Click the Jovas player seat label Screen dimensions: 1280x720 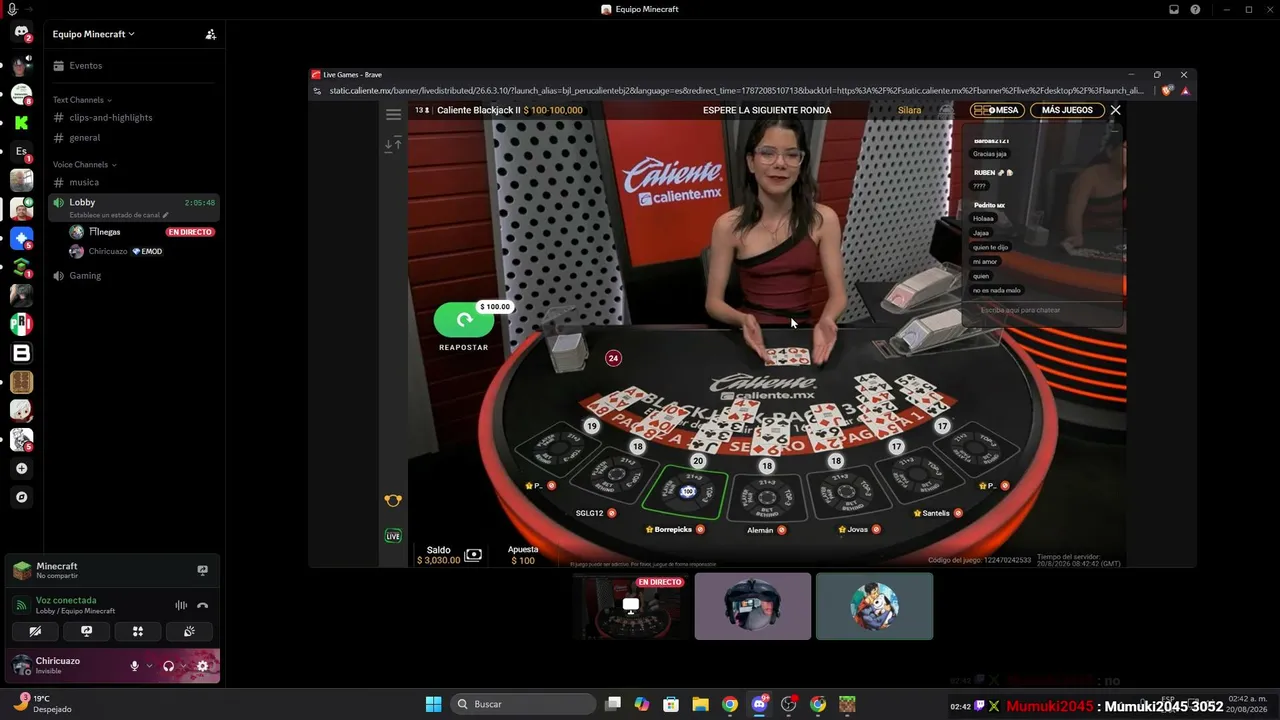coord(858,529)
